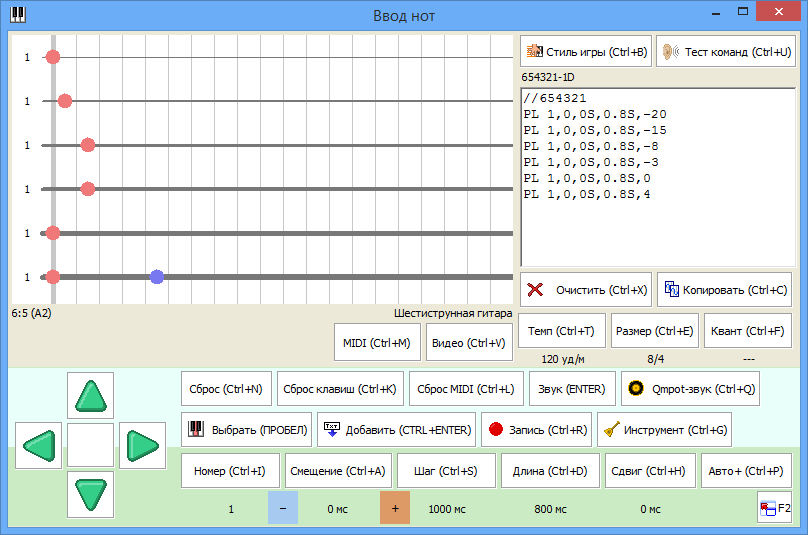Click the '//654321' comment line

coord(554,98)
